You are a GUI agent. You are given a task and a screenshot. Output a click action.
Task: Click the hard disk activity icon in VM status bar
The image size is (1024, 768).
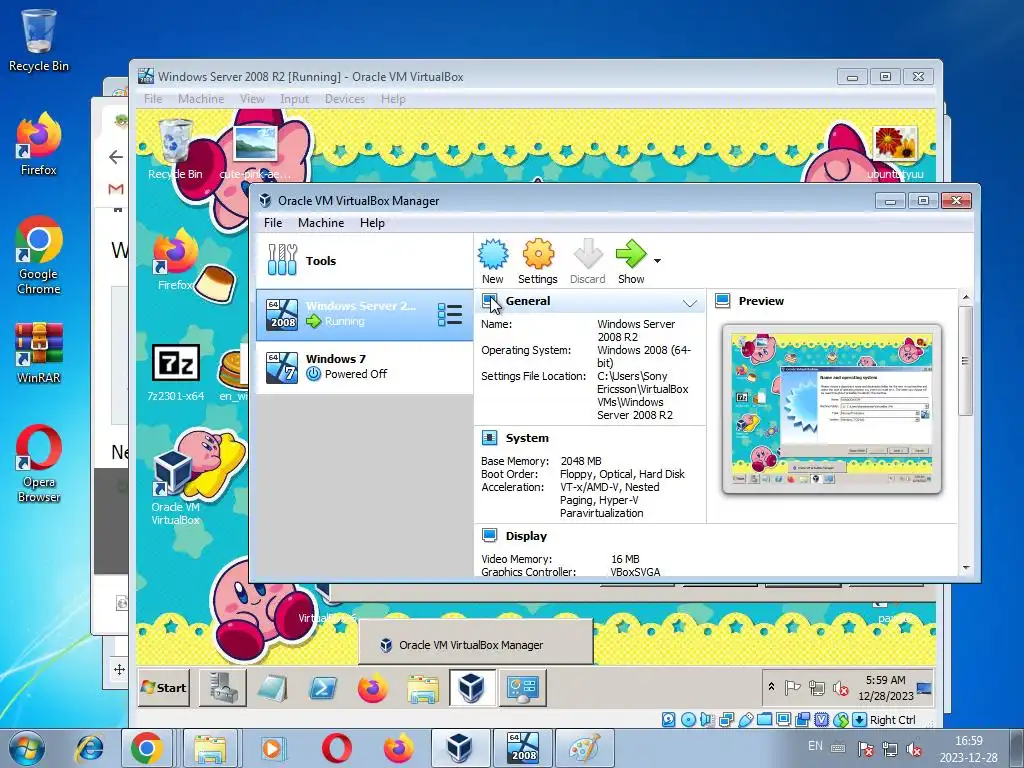[x=669, y=720]
